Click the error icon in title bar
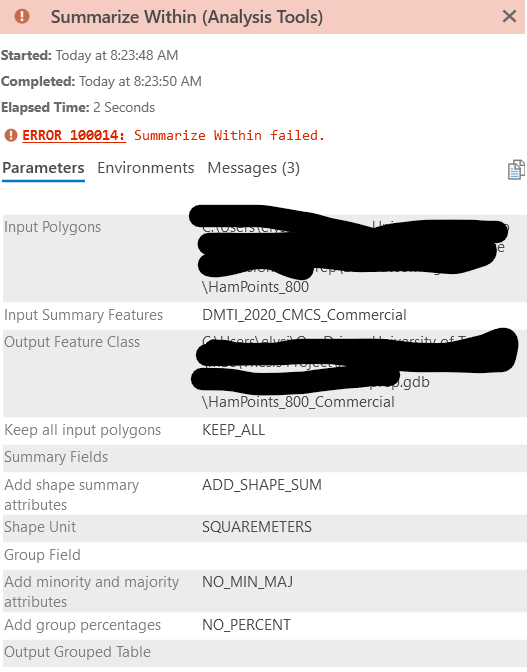This screenshot has width=527, height=672. [x=22, y=16]
